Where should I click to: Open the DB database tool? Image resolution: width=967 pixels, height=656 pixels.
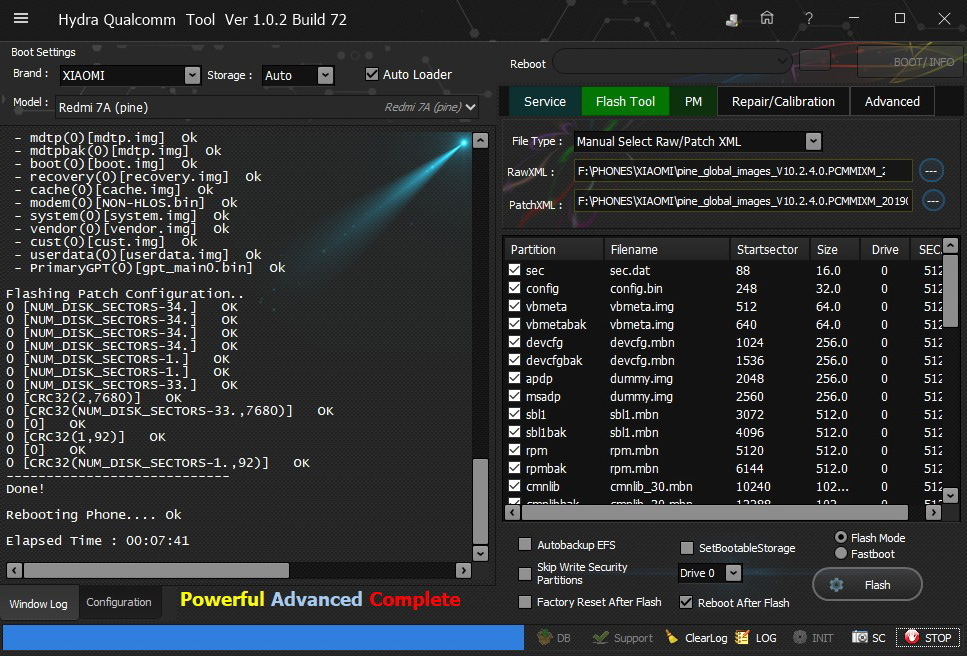pyautogui.click(x=553, y=638)
